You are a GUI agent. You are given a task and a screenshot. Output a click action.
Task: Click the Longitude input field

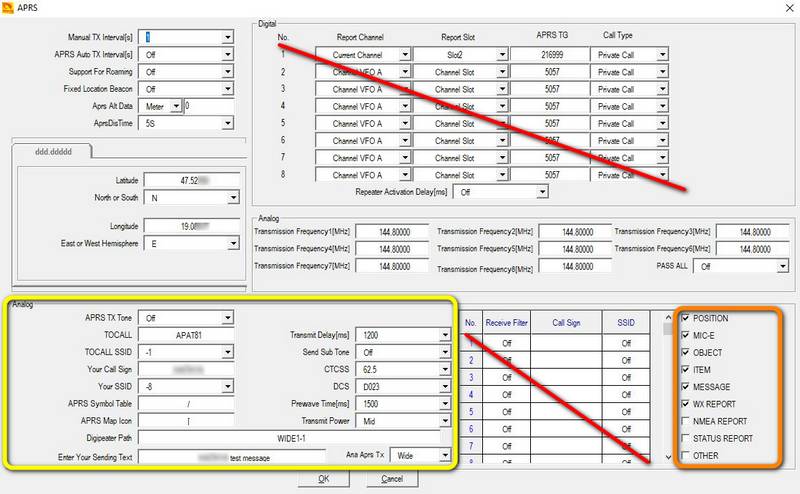coord(192,226)
